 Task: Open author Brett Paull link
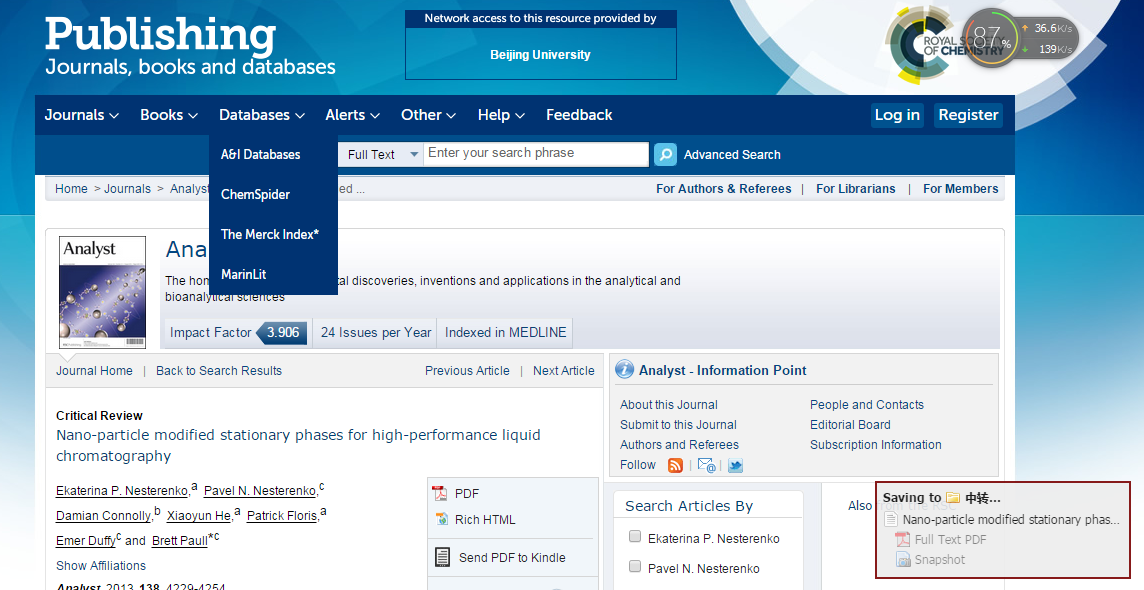[x=179, y=541]
